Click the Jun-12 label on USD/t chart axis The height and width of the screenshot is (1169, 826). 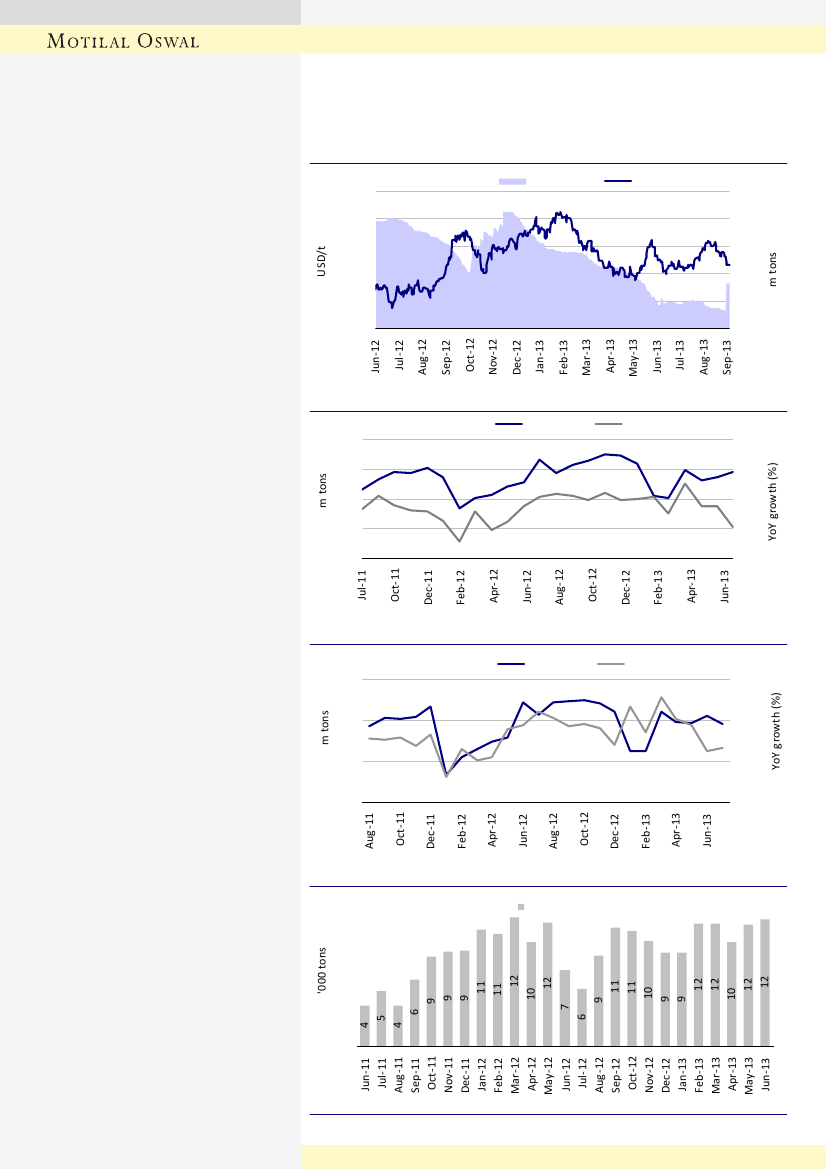(x=375, y=358)
